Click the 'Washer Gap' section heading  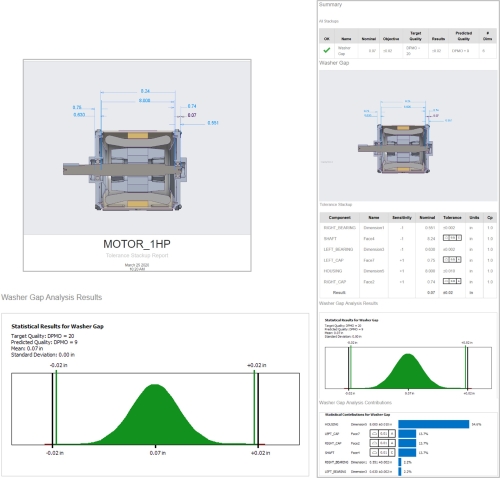point(334,63)
